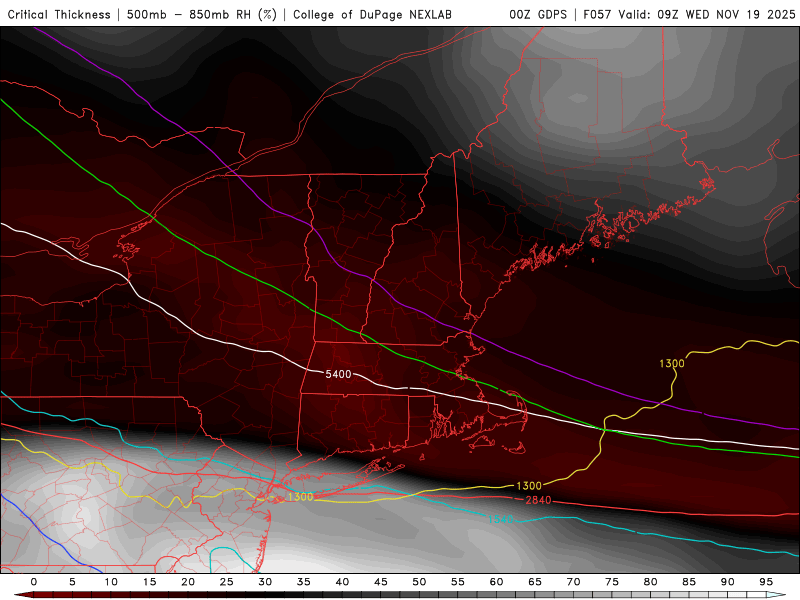Select the '5' tick label on the color scale

click(x=72, y=582)
